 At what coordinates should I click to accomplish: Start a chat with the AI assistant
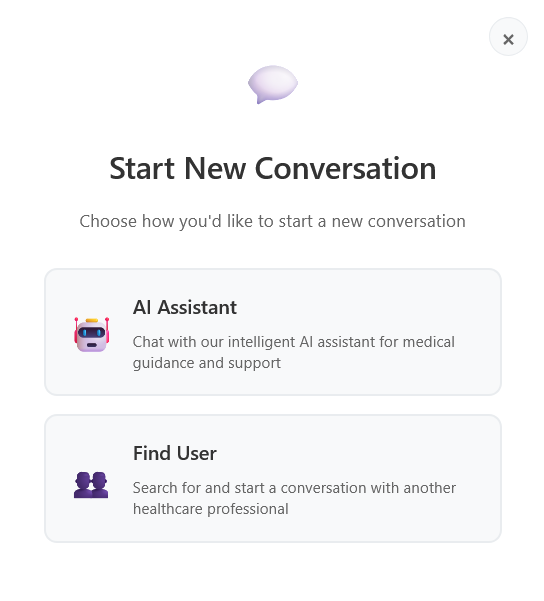[x=273, y=332]
